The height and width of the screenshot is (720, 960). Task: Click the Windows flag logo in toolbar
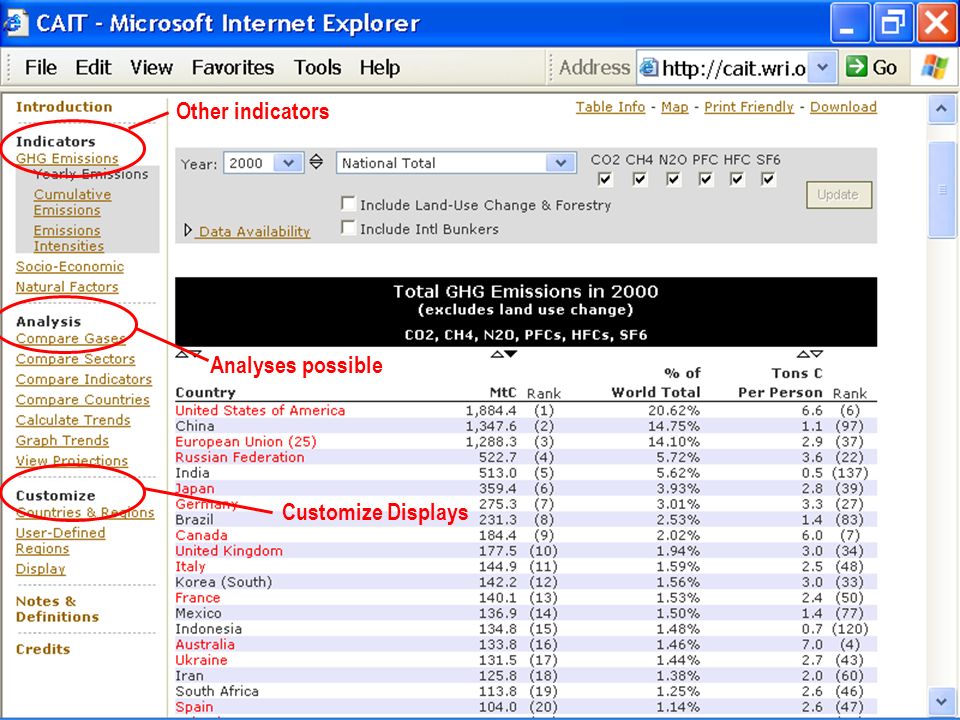935,67
